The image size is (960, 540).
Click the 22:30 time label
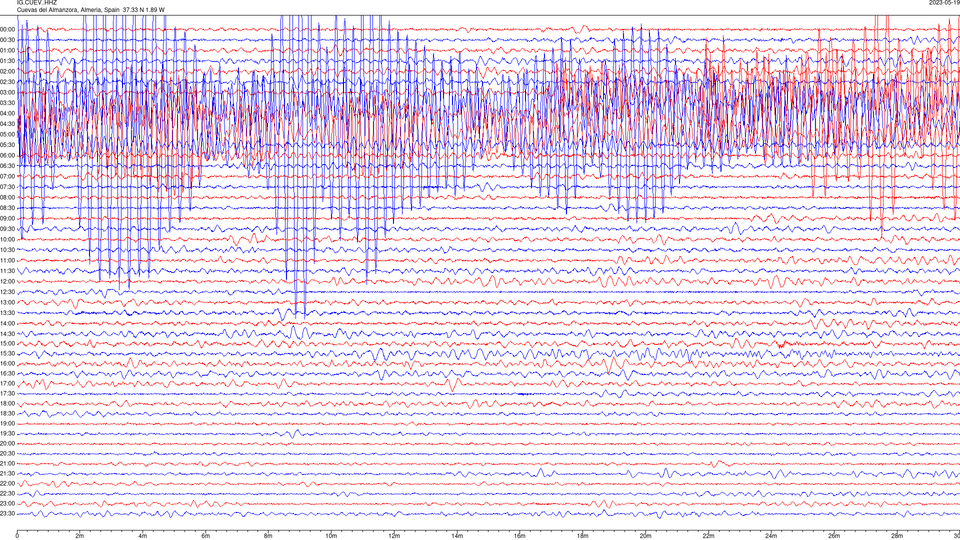7,493
